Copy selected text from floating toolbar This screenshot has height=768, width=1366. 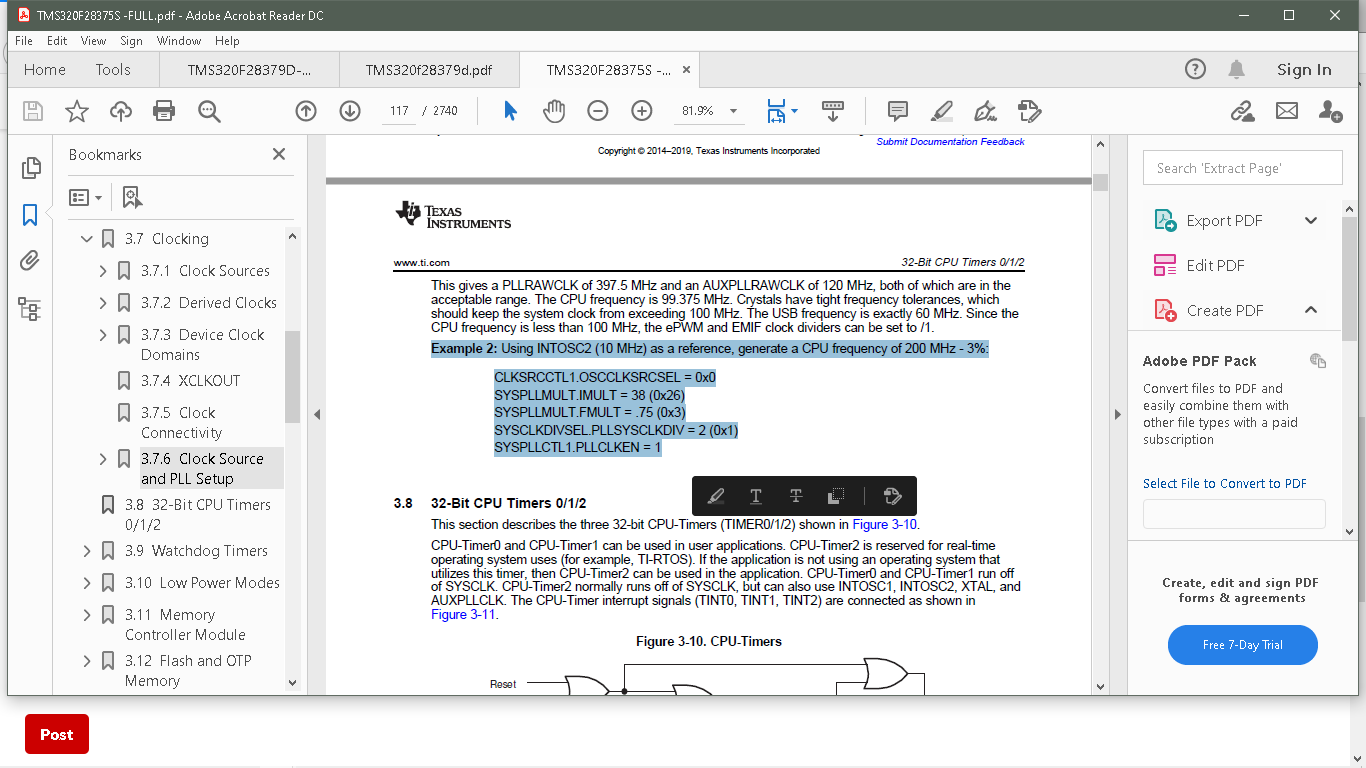837,496
